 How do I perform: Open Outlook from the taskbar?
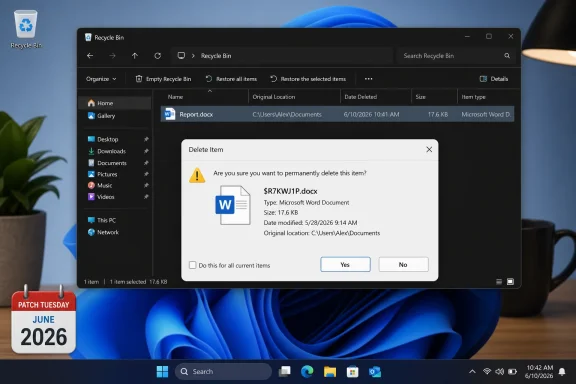point(375,372)
